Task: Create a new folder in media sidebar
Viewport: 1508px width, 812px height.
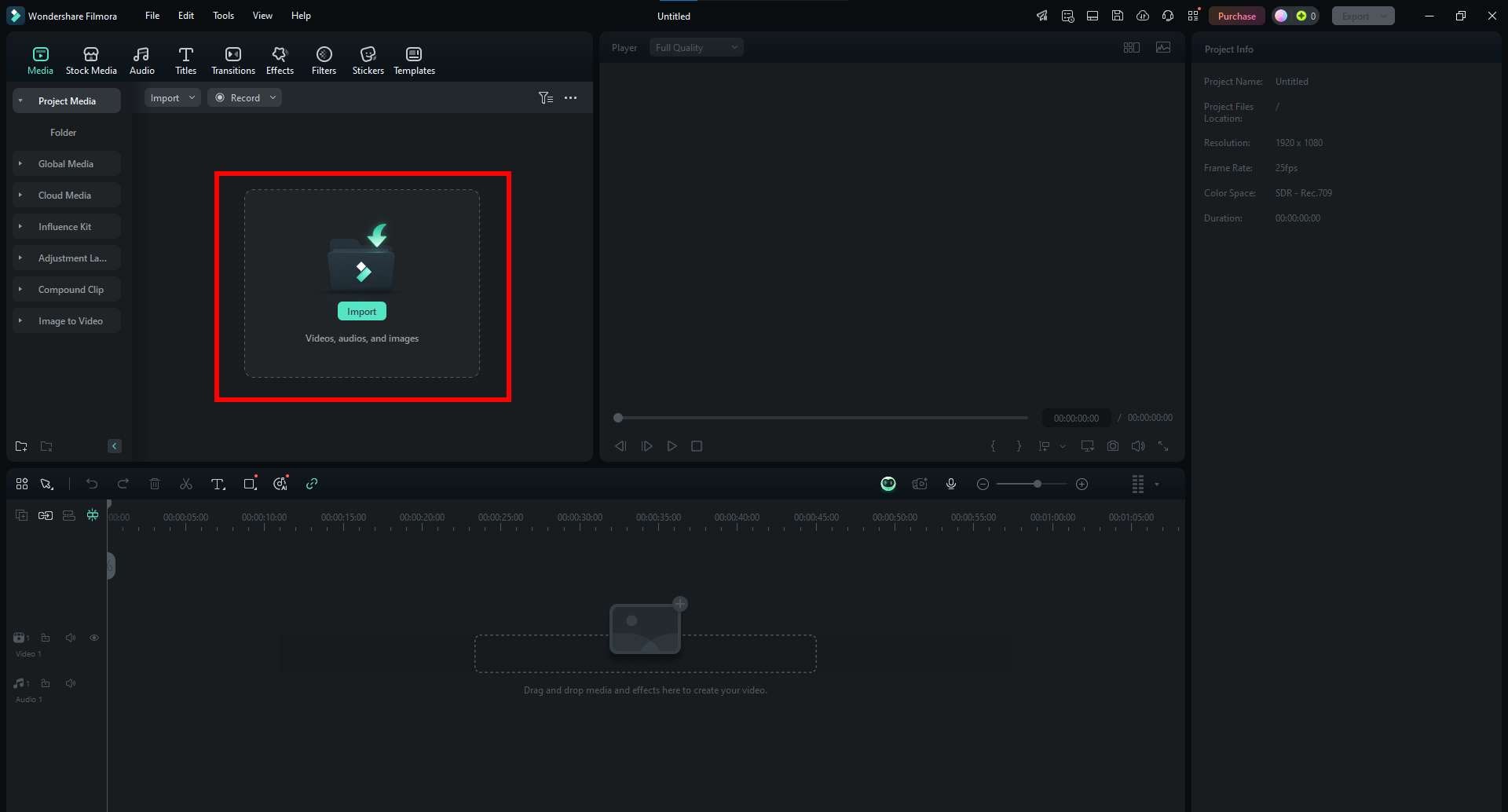Action: 21,447
